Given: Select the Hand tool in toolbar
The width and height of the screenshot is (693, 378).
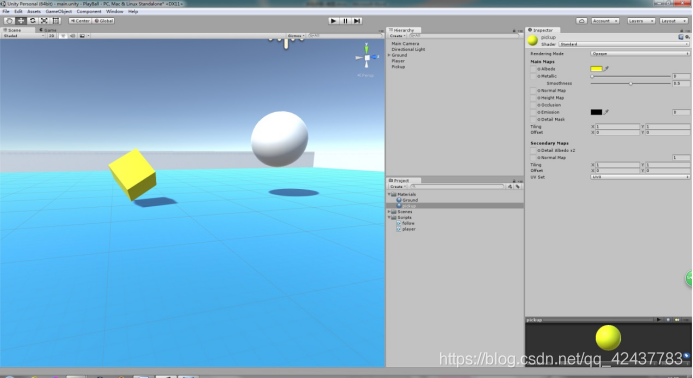Looking at the screenshot, I should pyautogui.click(x=9, y=21).
